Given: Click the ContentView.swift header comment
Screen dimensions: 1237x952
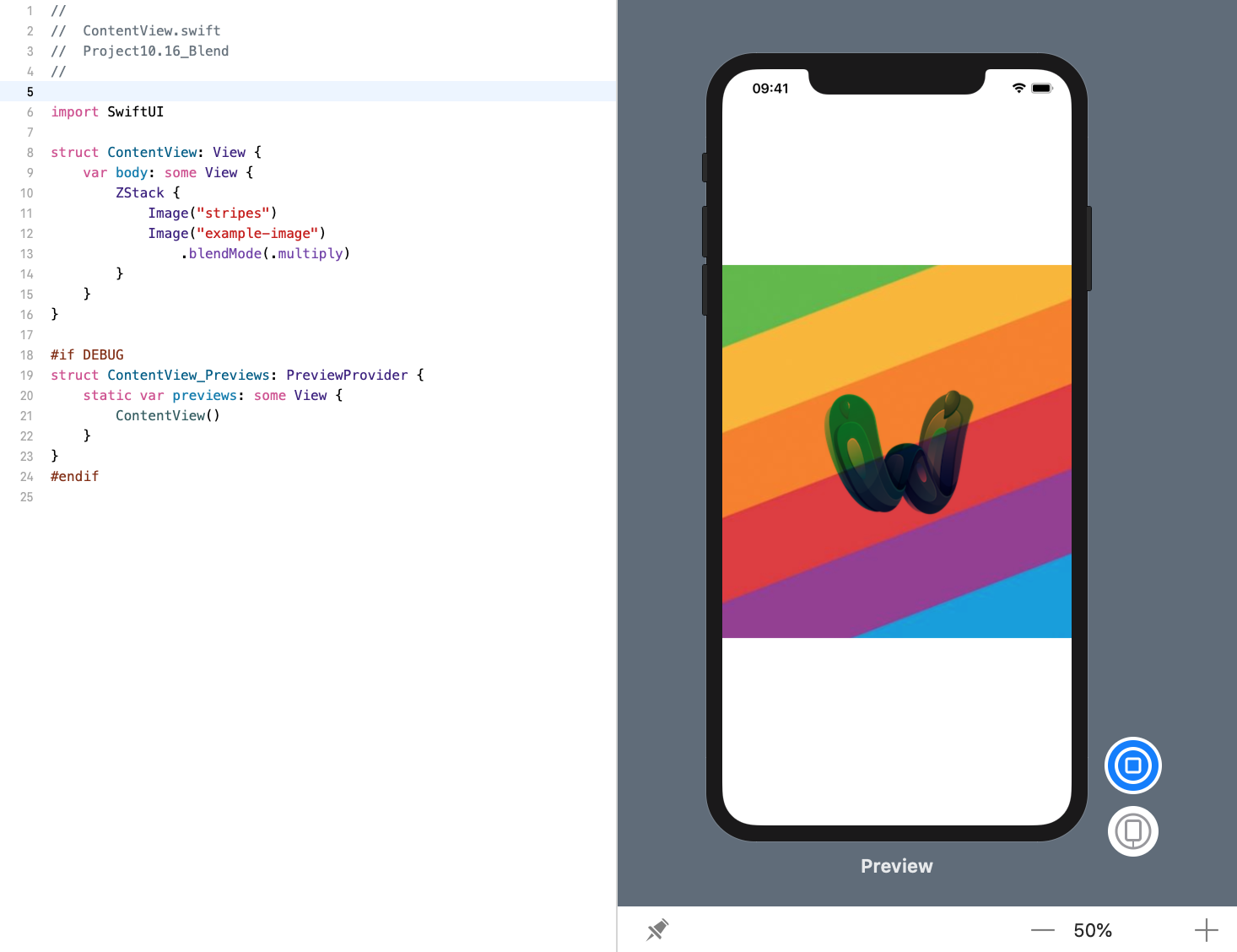Looking at the screenshot, I should [x=136, y=30].
